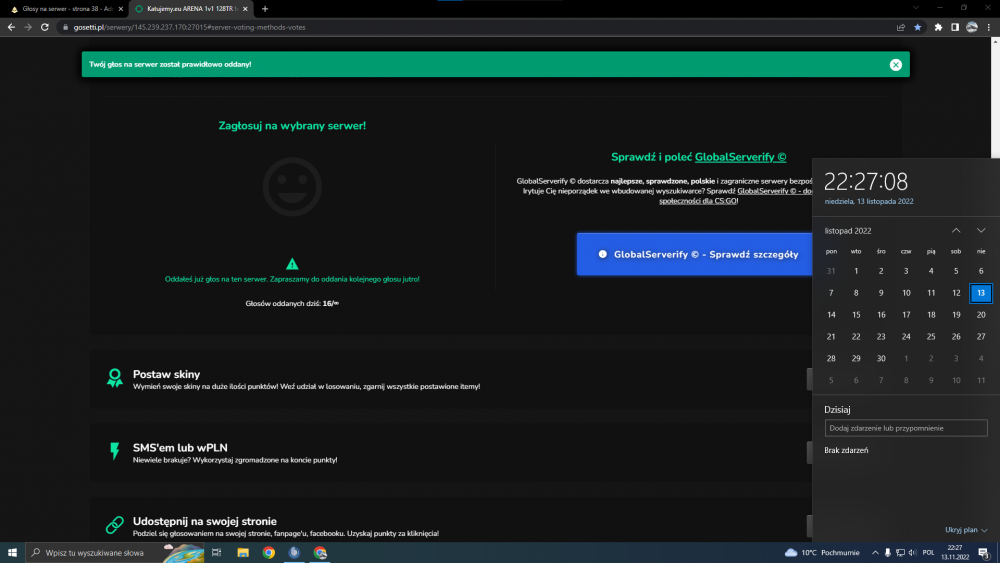Viewport: 1000px width, 563px height.
Task: Open the browser extensions puzzle icon
Action: tap(938, 27)
